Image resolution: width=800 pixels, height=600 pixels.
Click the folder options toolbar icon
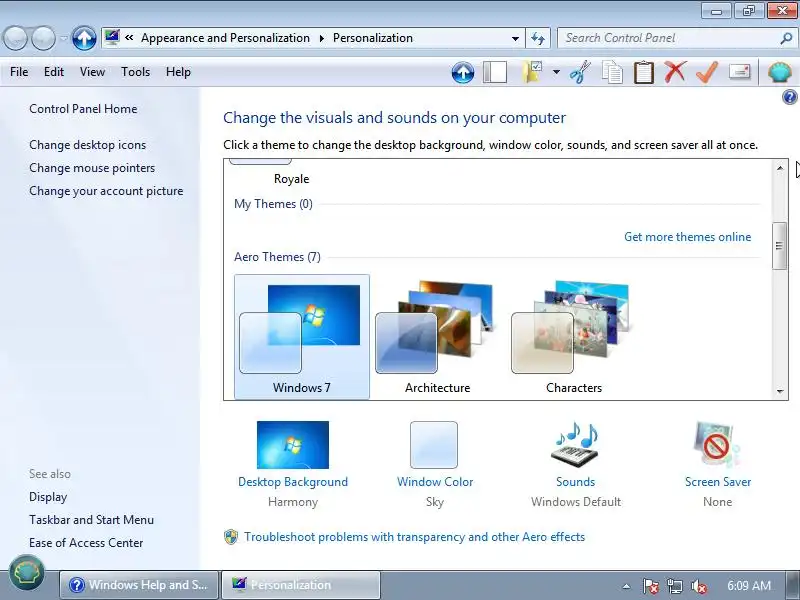(x=532, y=72)
